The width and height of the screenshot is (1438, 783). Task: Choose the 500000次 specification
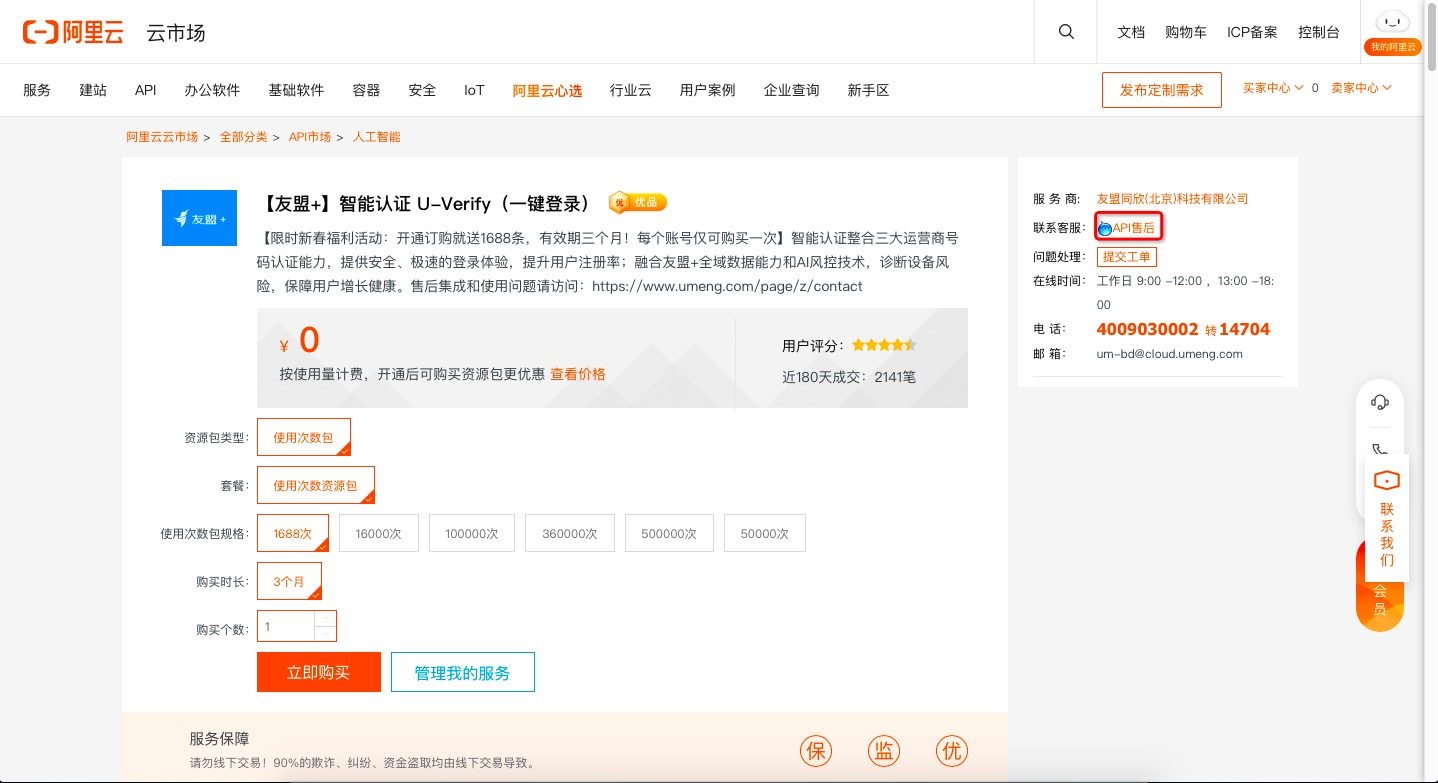[x=669, y=533]
